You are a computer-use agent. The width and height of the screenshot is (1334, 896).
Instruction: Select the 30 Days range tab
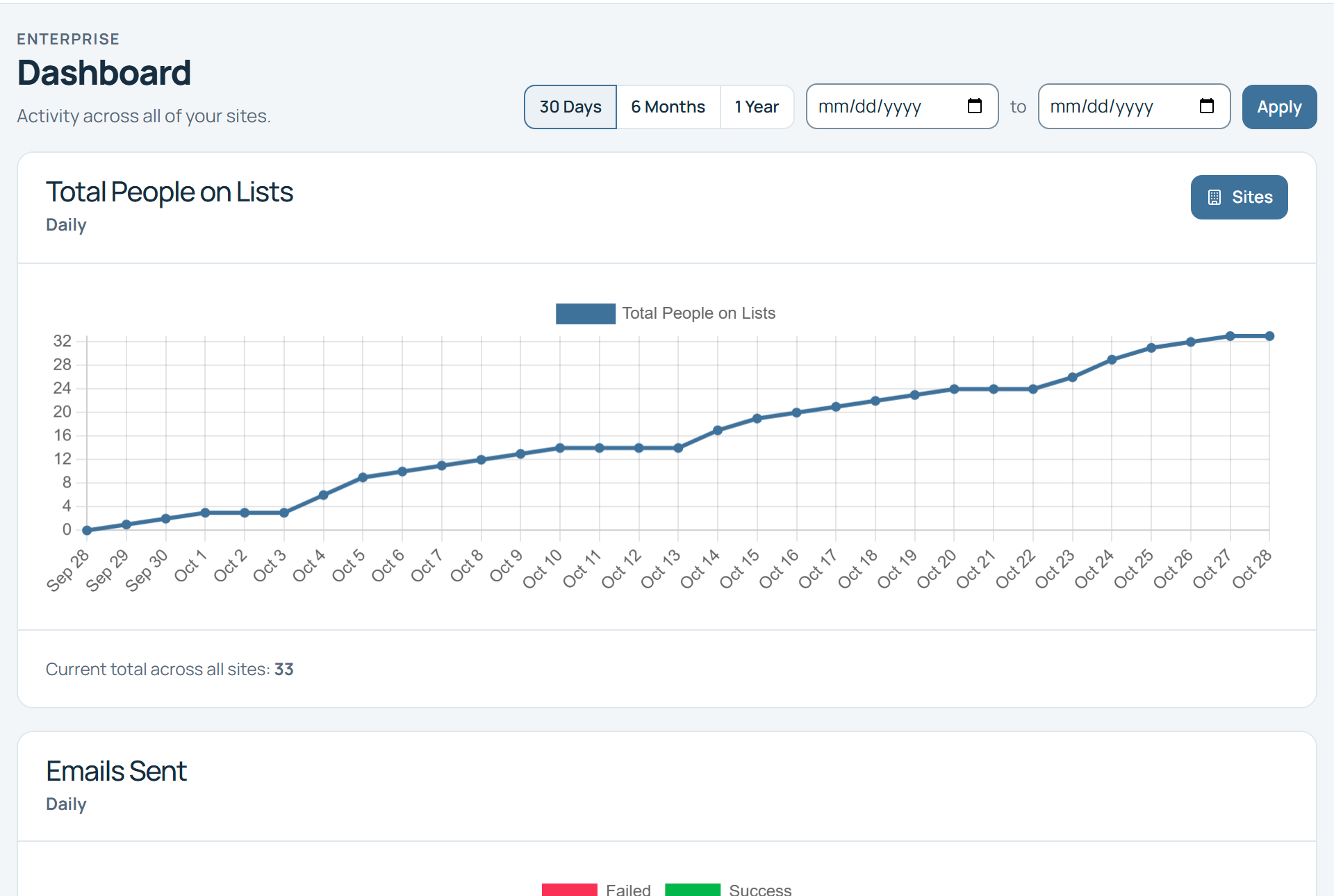[570, 107]
